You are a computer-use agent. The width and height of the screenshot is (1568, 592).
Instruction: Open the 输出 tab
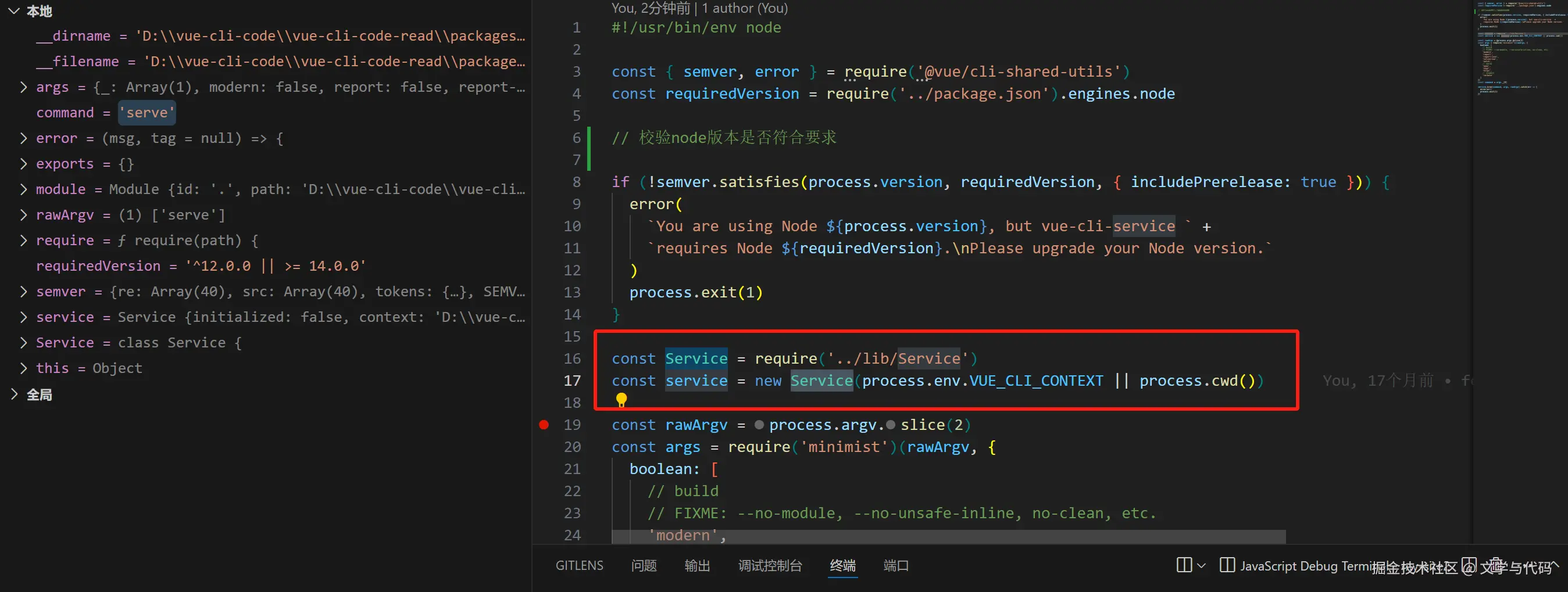point(697,566)
